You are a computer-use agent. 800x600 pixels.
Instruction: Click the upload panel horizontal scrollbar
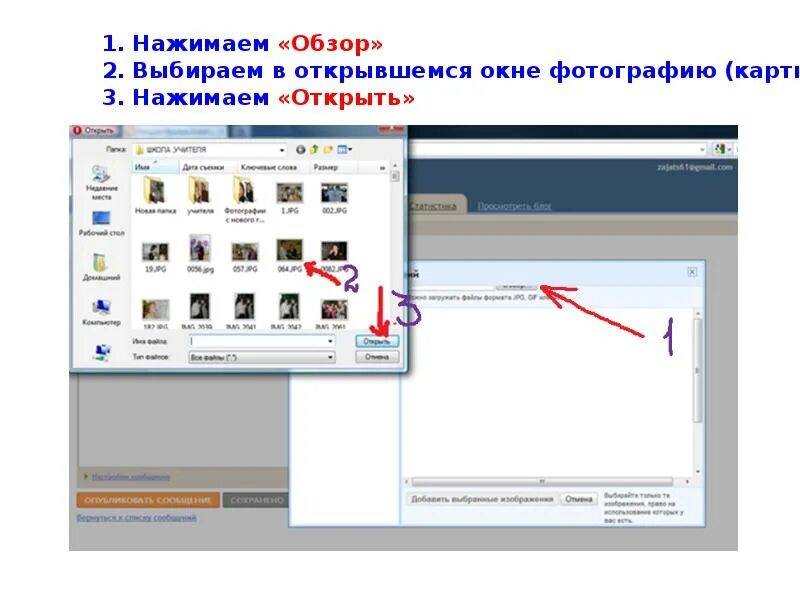tap(542, 482)
